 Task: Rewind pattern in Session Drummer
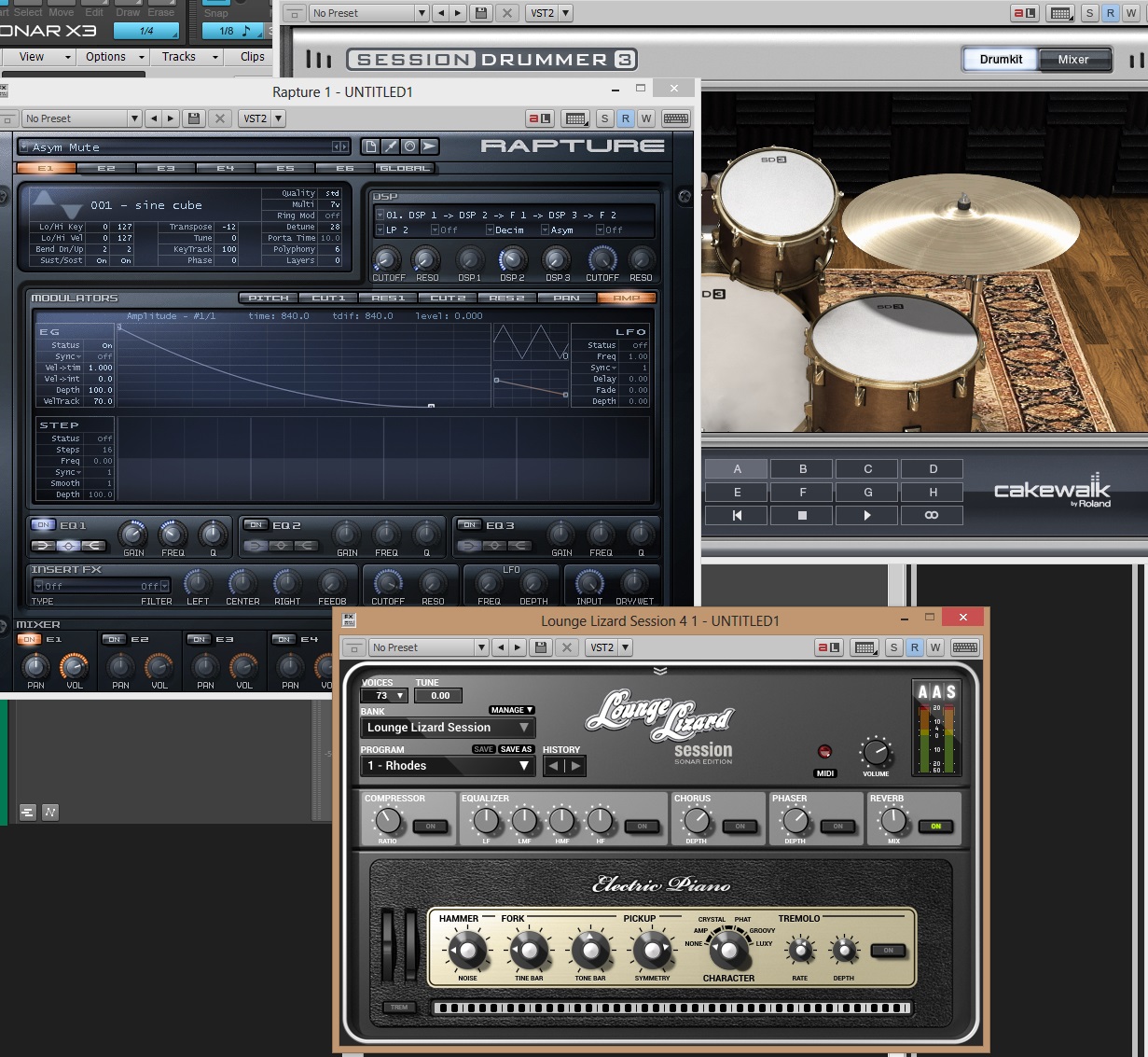tap(737, 515)
